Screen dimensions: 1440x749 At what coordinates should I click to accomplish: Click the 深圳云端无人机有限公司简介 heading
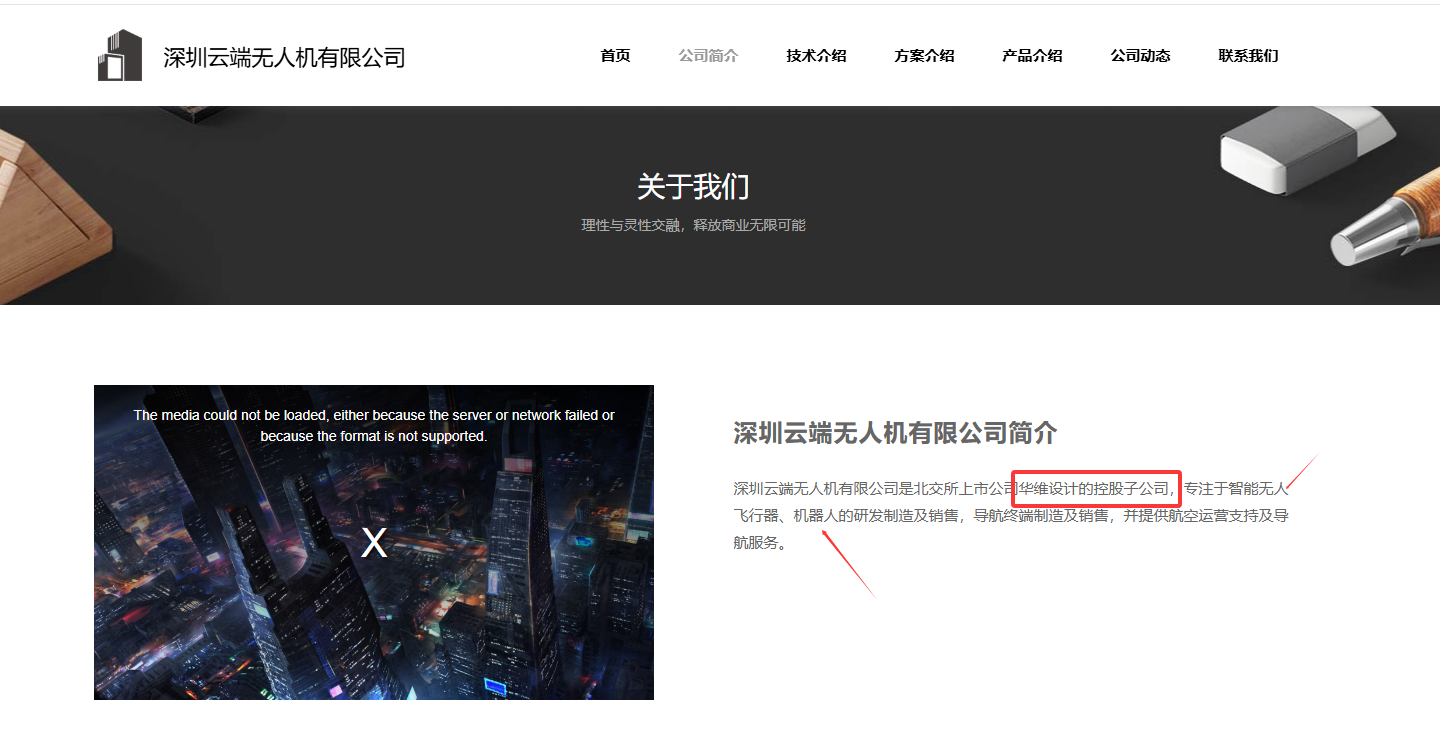click(x=895, y=433)
